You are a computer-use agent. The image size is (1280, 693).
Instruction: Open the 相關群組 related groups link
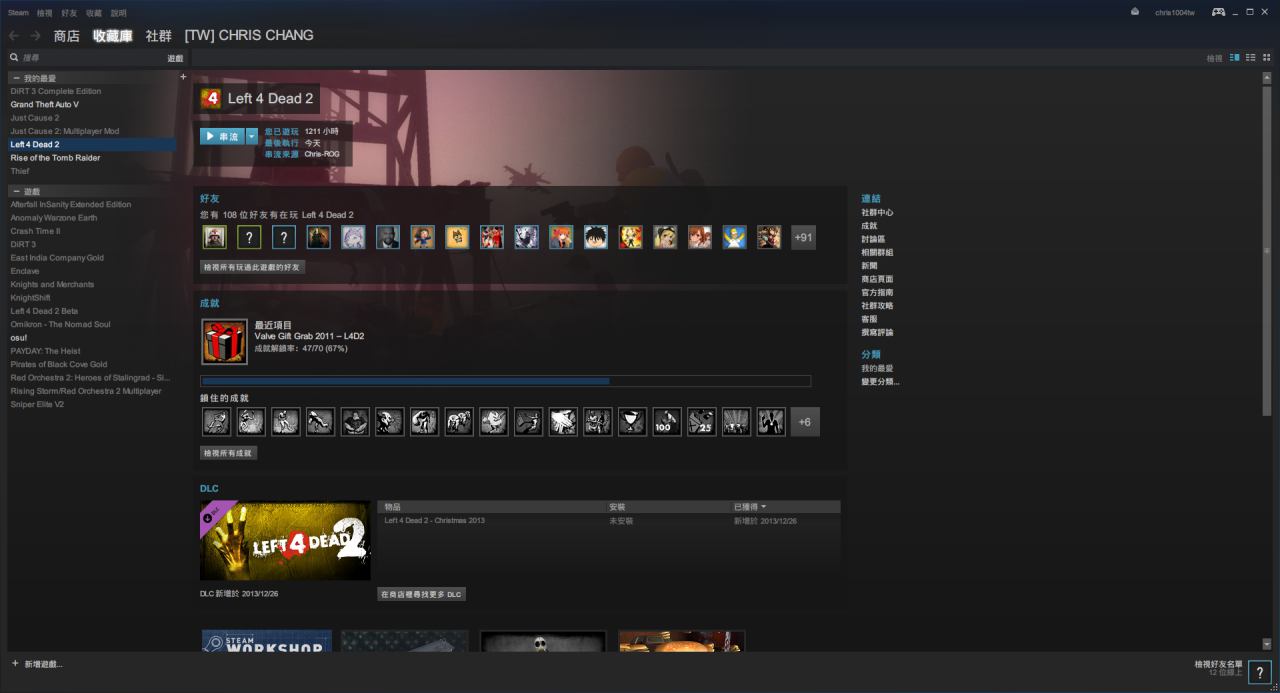(877, 253)
